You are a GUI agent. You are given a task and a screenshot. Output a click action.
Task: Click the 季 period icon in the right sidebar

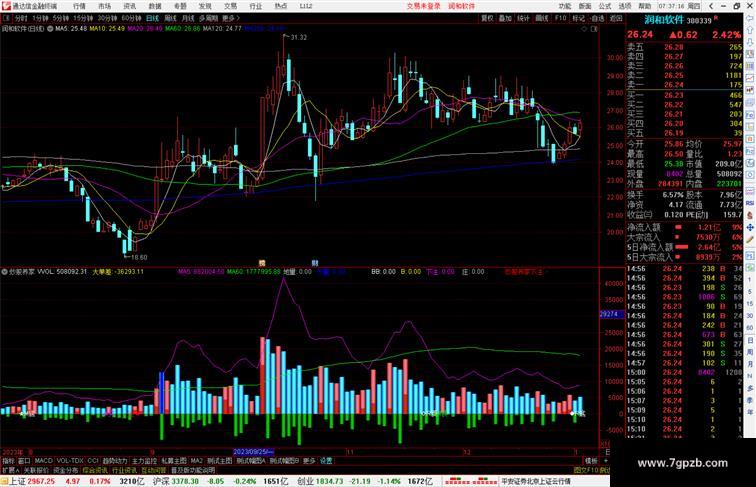pos(750,400)
